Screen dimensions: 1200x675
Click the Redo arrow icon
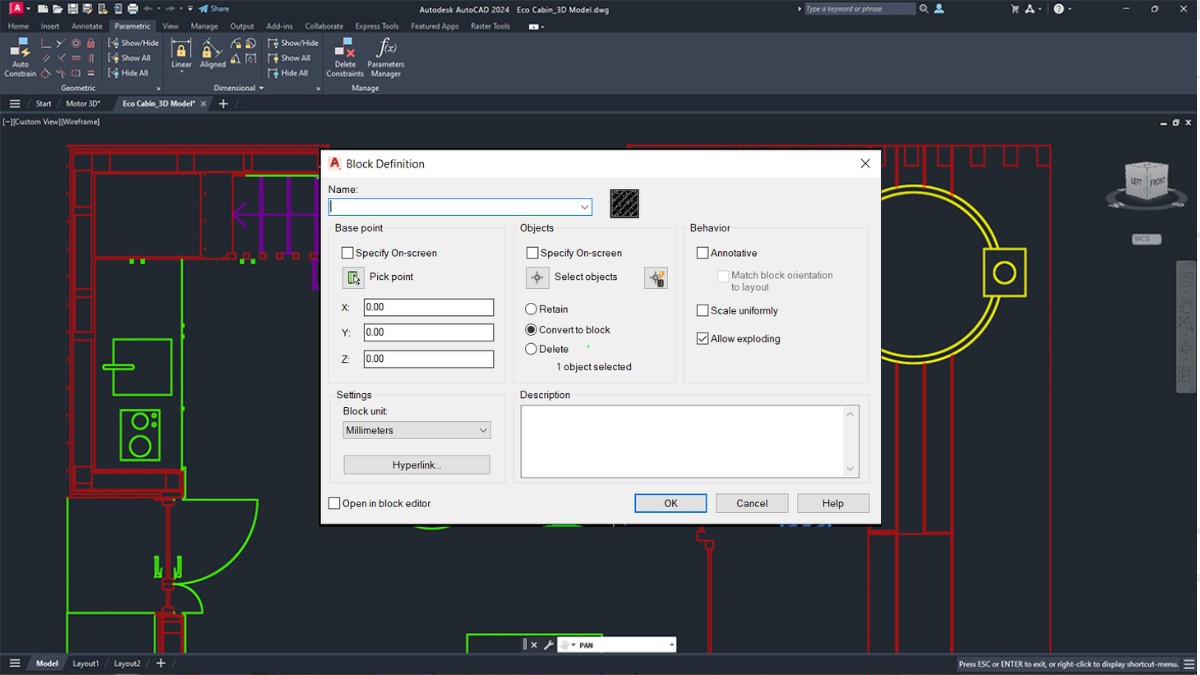(x=171, y=9)
